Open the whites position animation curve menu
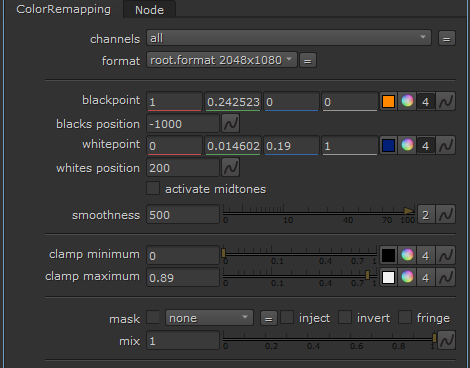The image size is (470, 368). pyautogui.click(x=231, y=167)
